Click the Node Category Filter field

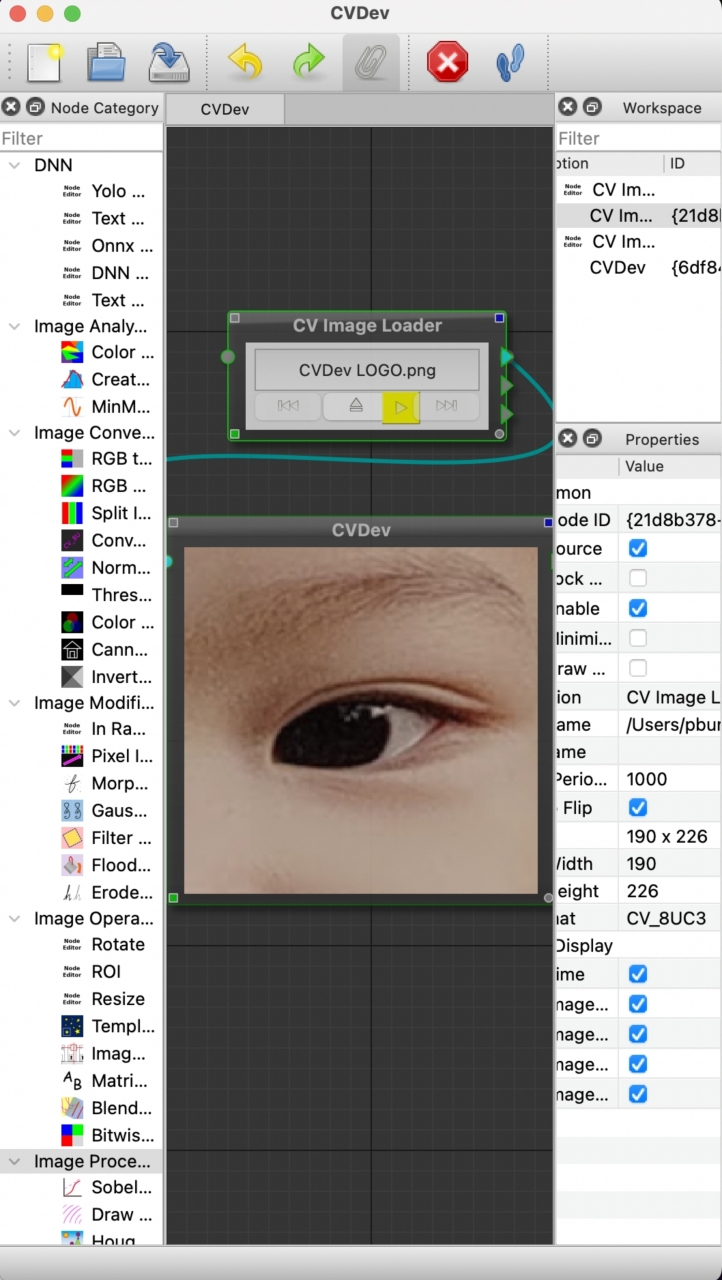click(x=81, y=138)
